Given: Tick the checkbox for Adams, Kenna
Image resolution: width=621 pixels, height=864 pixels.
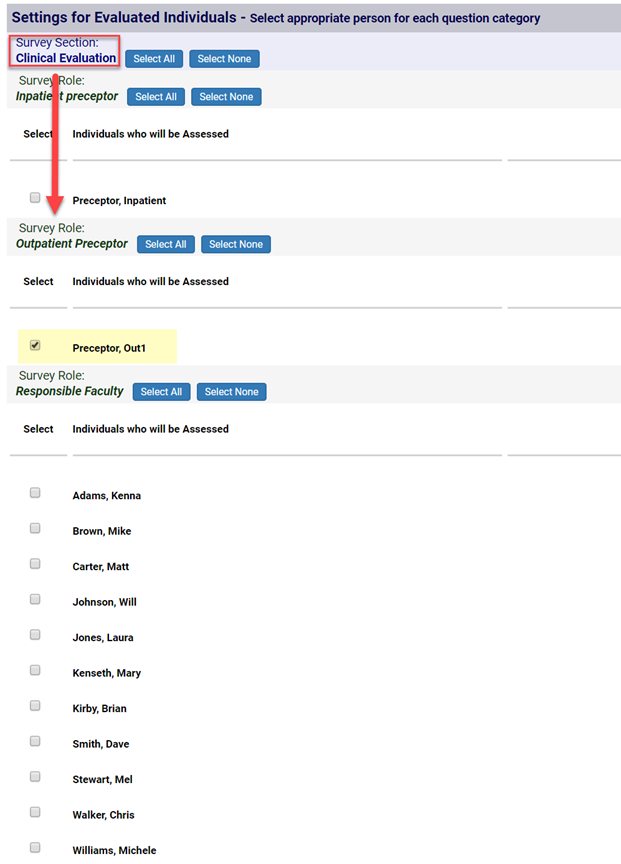Looking at the screenshot, I should (x=35, y=493).
